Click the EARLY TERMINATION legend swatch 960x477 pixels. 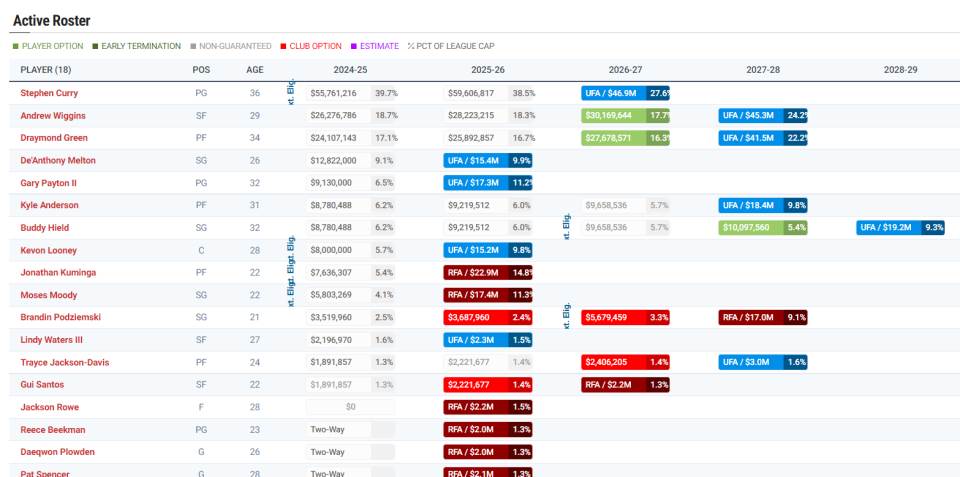coord(95,46)
